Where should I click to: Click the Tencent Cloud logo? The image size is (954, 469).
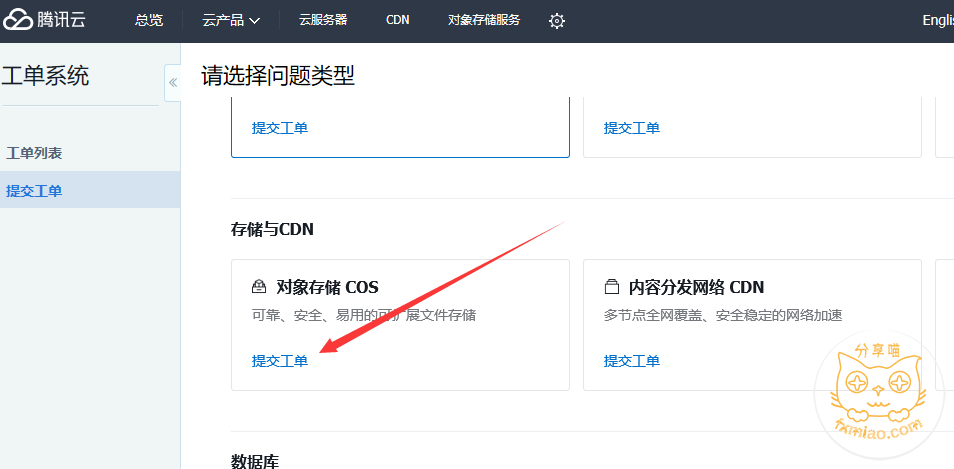pos(44,20)
